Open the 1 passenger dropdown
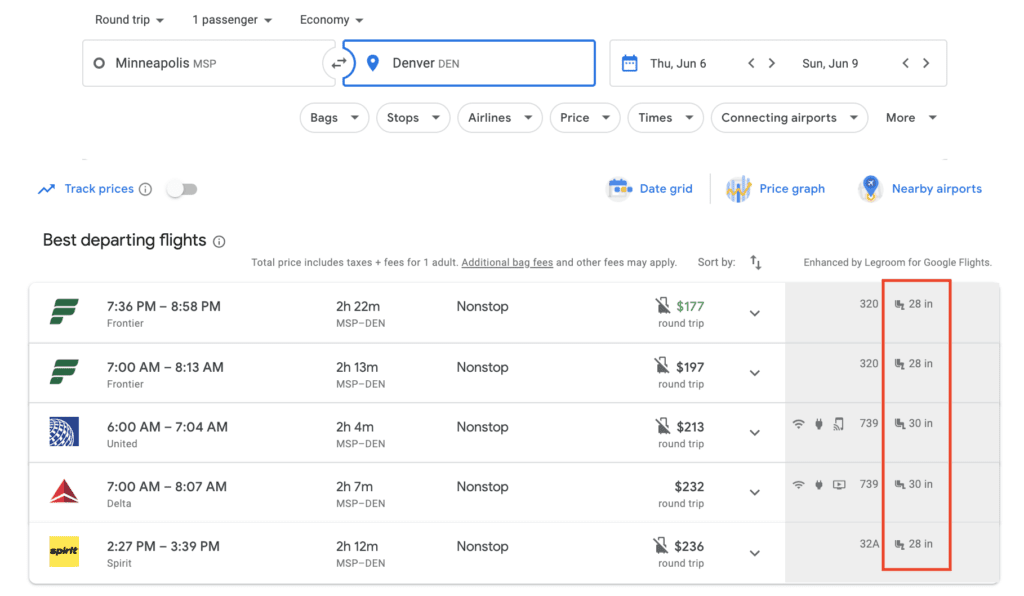The height and width of the screenshot is (596, 1024). [231, 20]
